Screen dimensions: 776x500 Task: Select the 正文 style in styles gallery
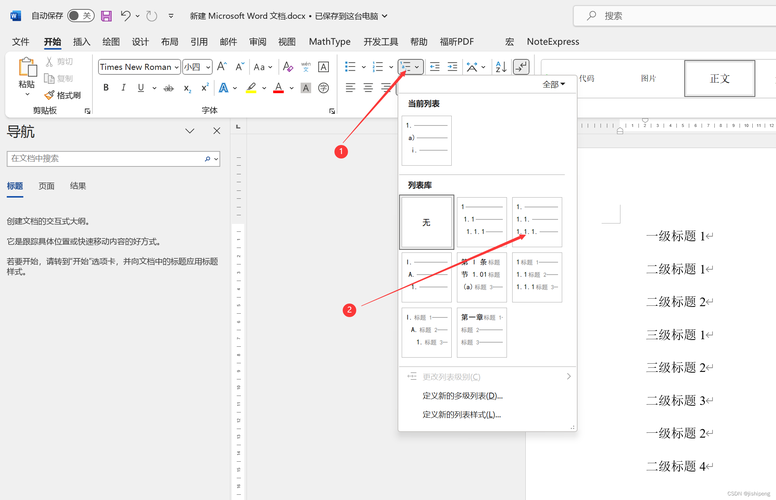point(720,78)
